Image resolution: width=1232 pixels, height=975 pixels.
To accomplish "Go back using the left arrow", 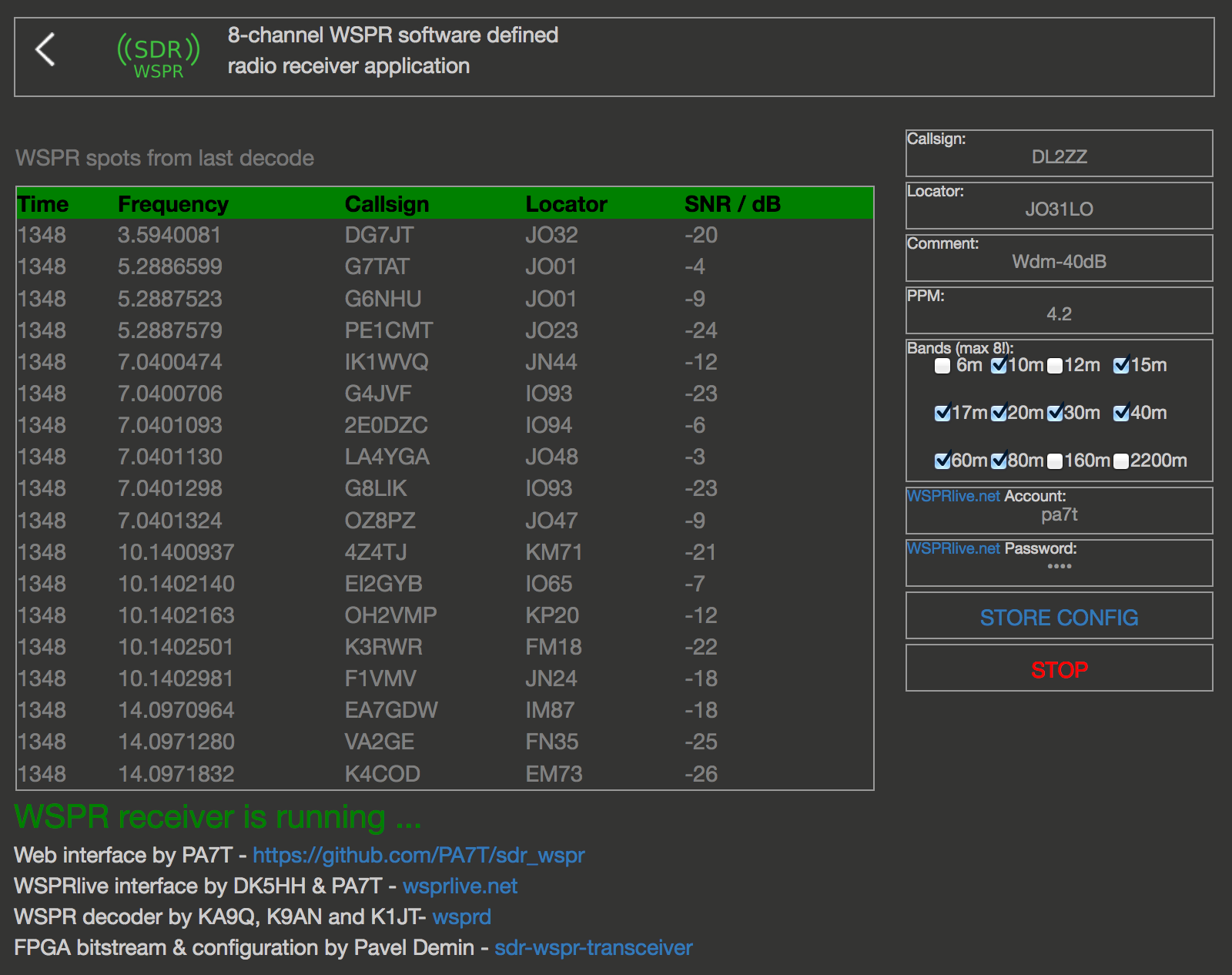I will tap(45, 50).
